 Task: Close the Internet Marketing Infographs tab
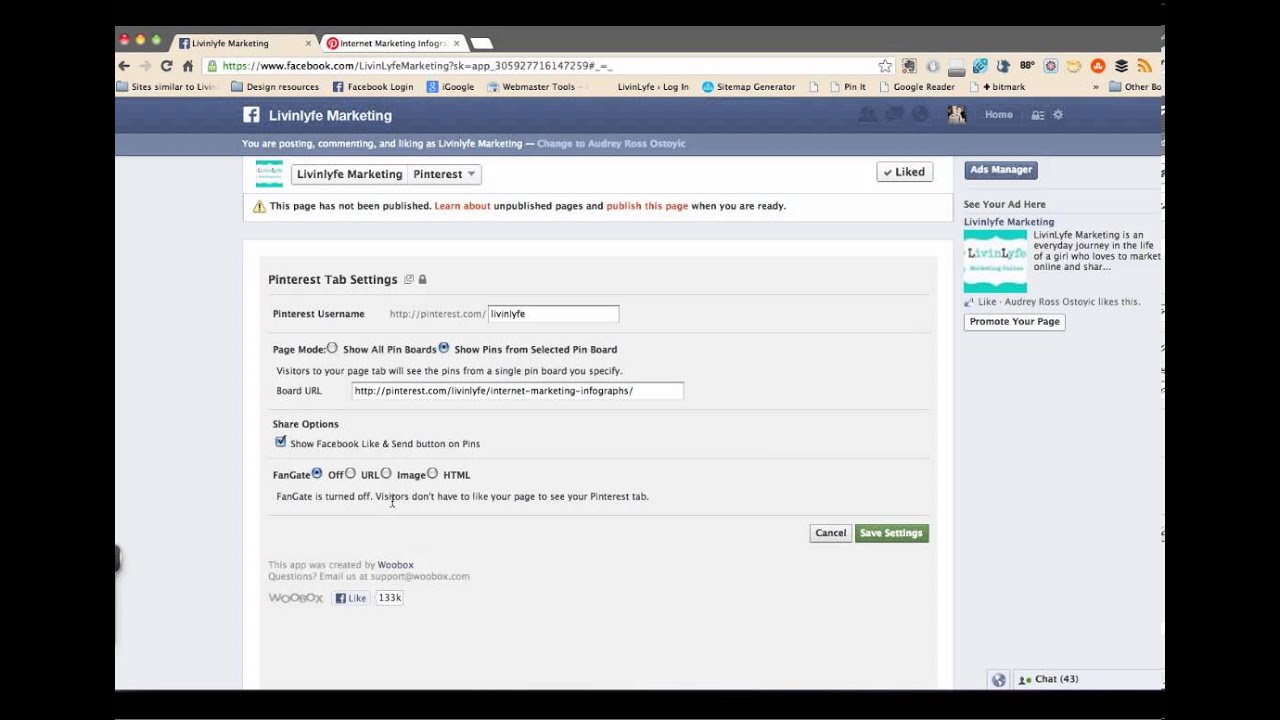pyautogui.click(x=457, y=44)
